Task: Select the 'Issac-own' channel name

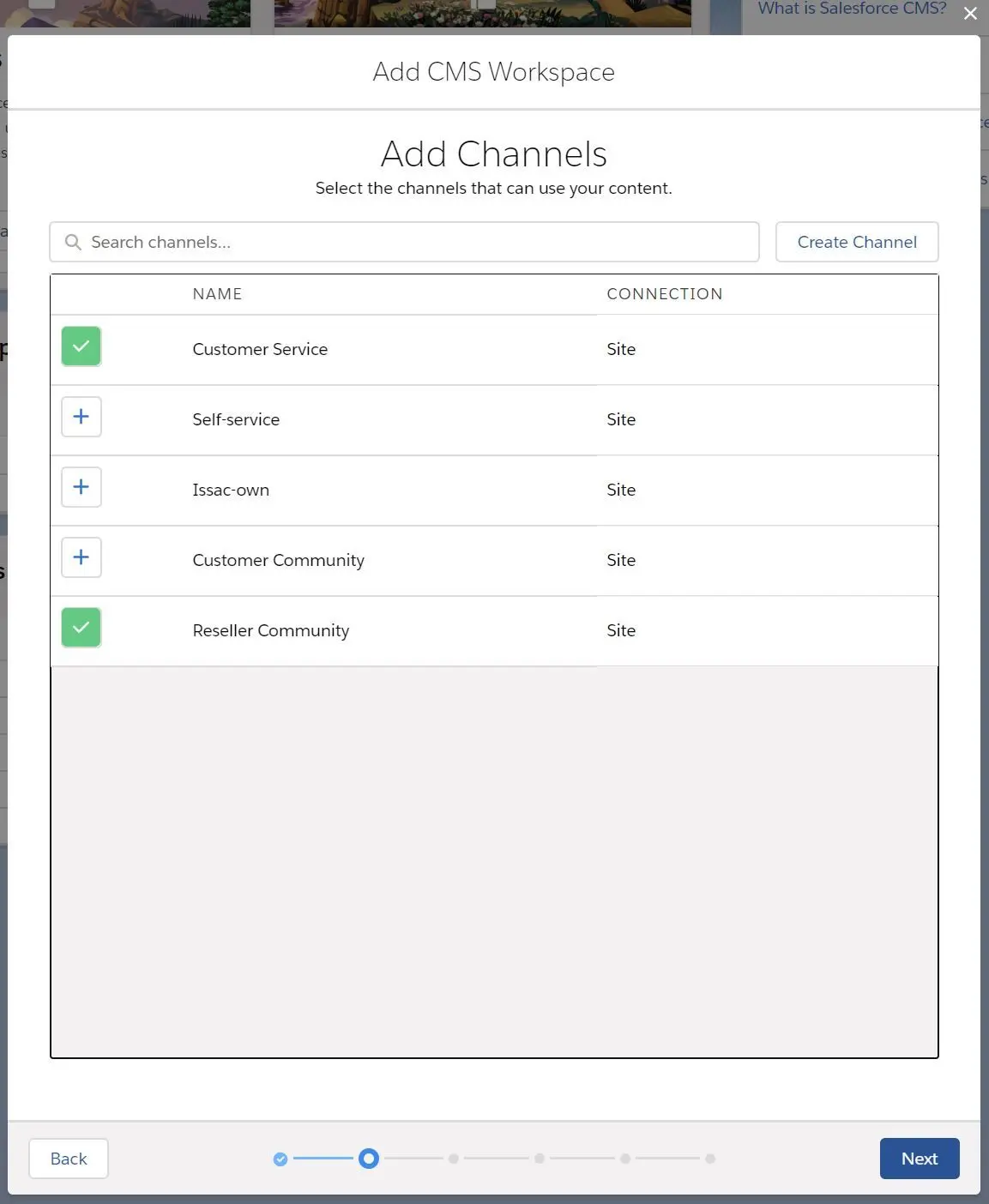Action: pyautogui.click(x=231, y=490)
